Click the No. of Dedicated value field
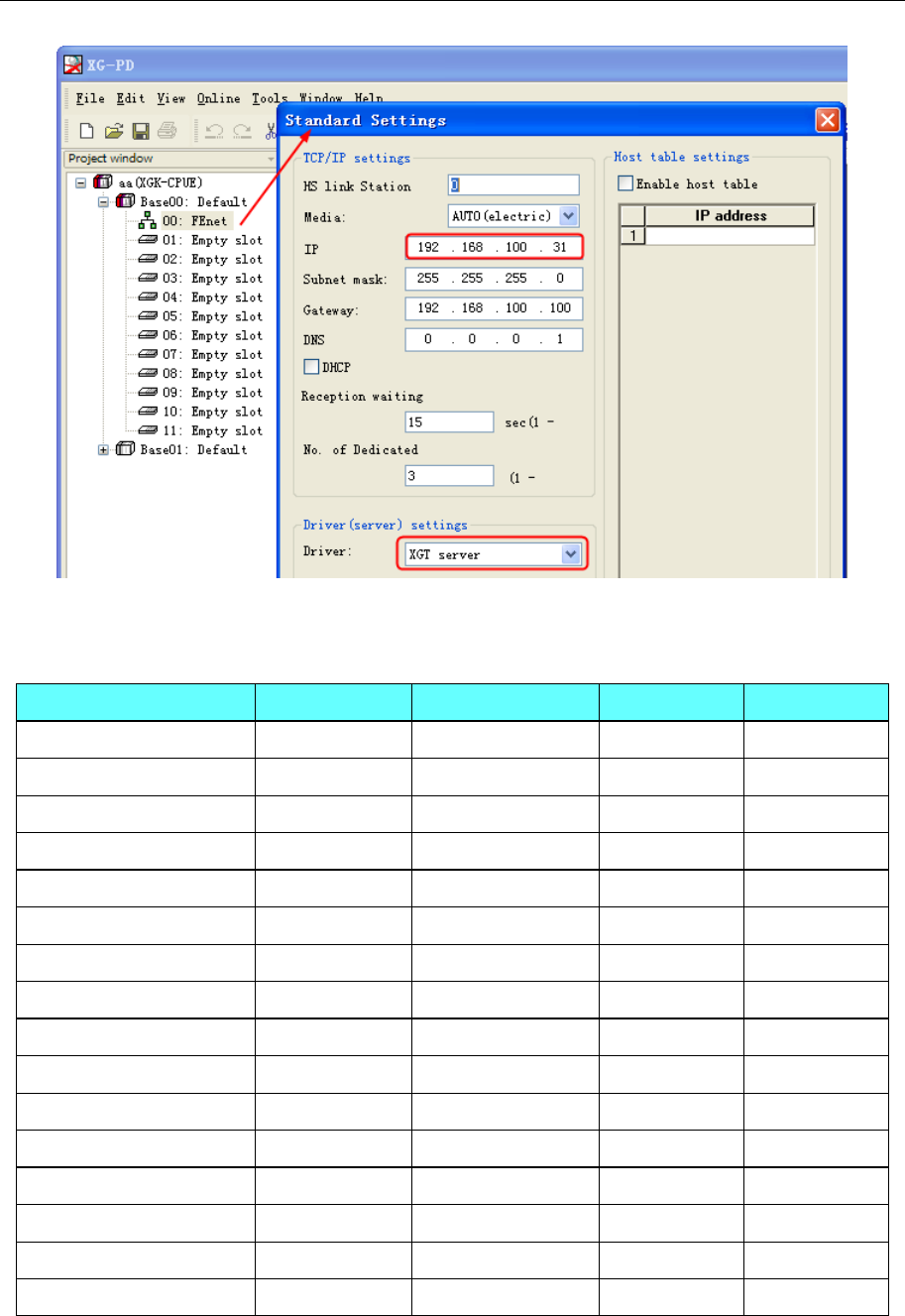Image resolution: width=905 pixels, height=1316 pixels. [449, 475]
